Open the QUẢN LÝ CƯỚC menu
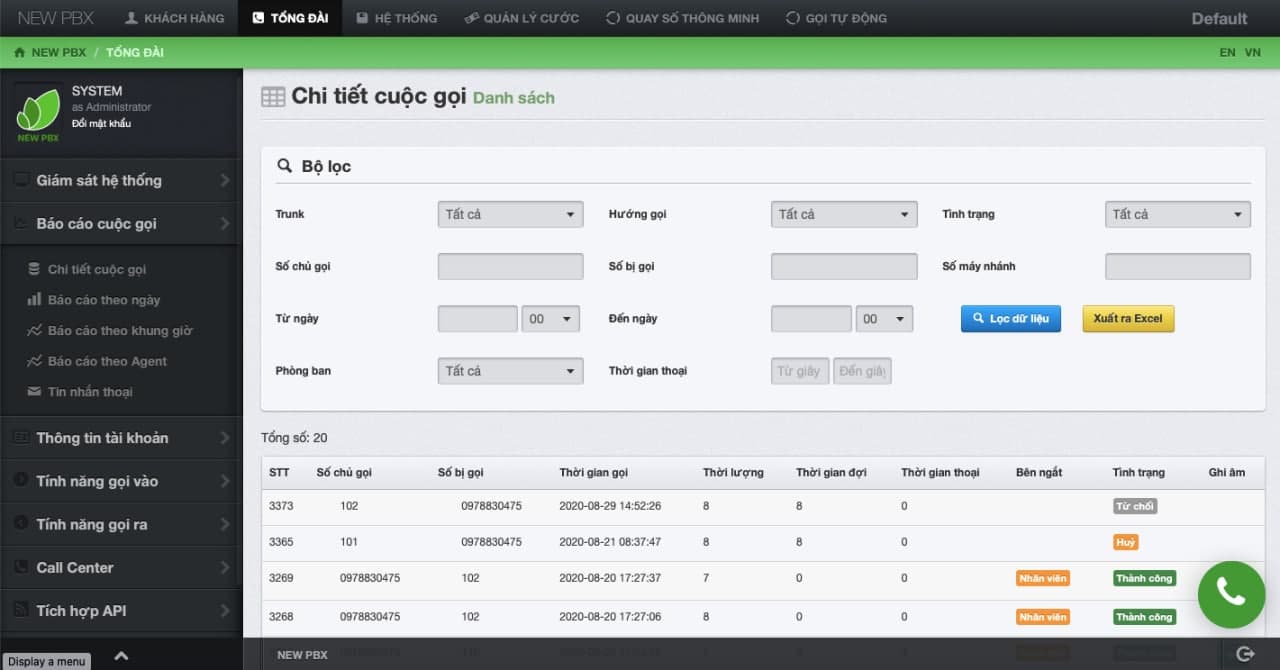 522,18
